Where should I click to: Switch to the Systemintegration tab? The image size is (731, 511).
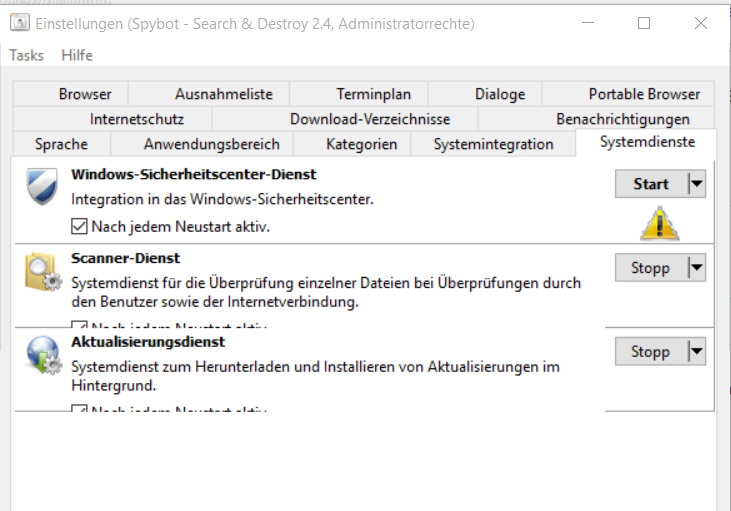(x=493, y=144)
